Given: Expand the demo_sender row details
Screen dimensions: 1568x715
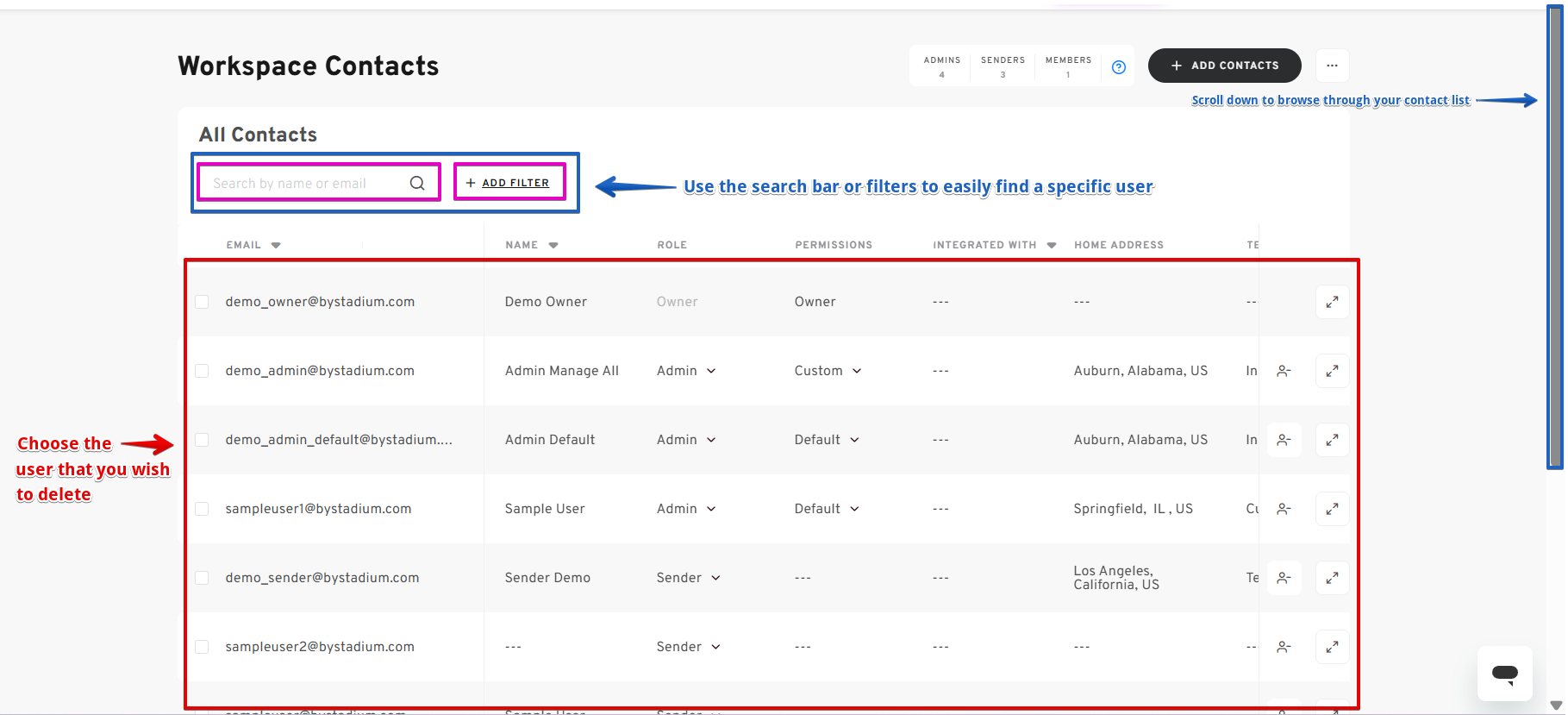Looking at the screenshot, I should click(x=1332, y=578).
